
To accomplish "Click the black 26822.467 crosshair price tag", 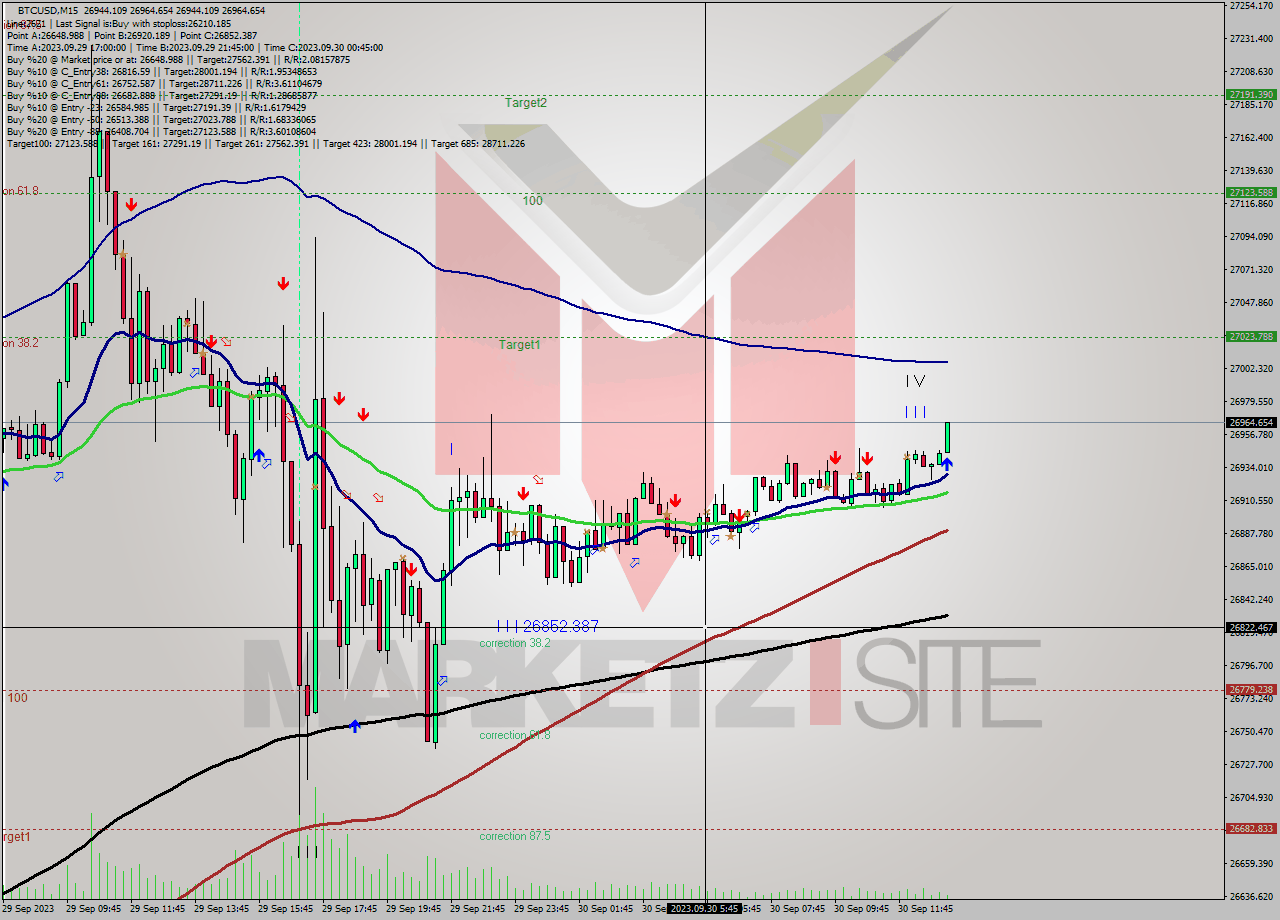I will pyautogui.click(x=1250, y=627).
